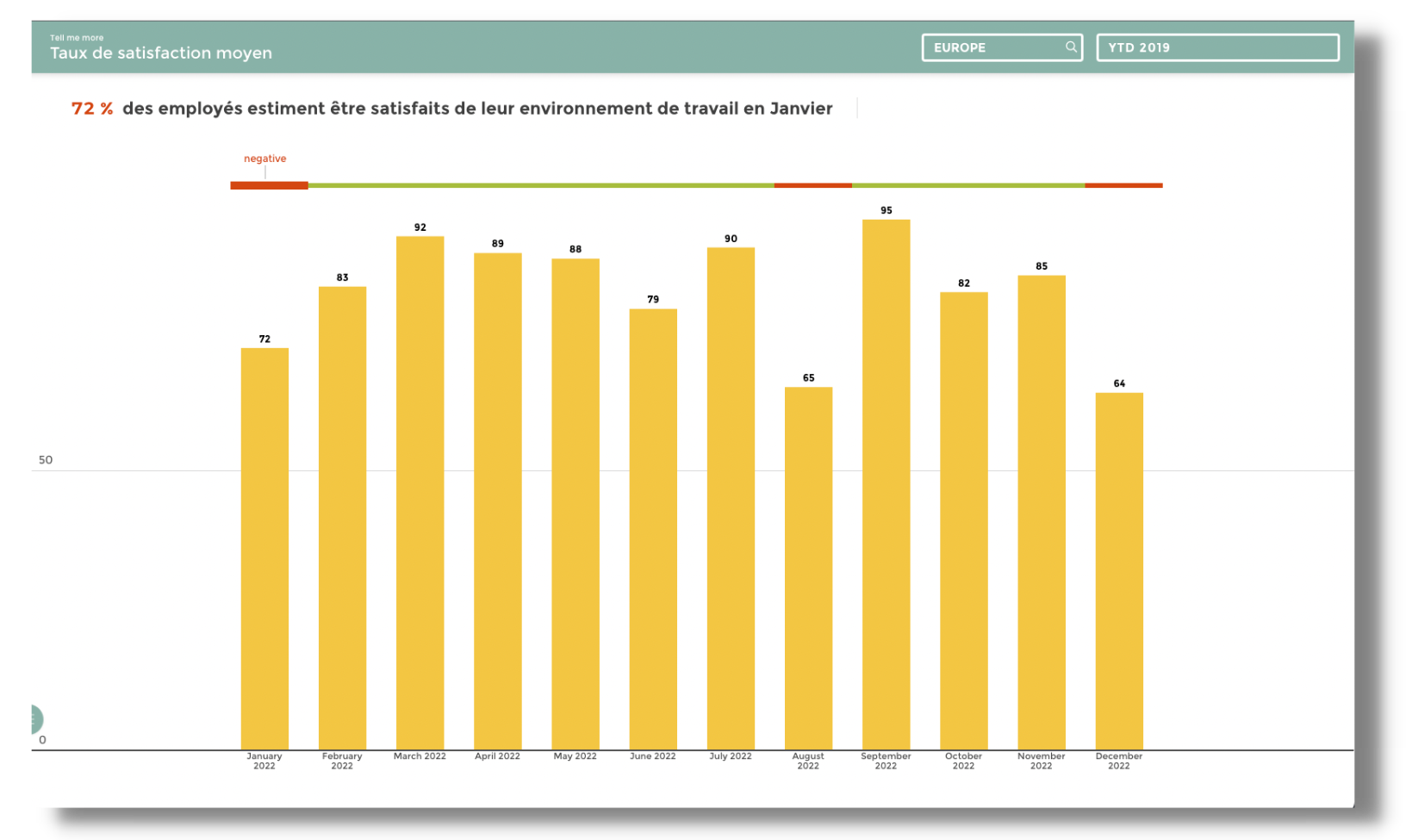
Task: Click the June 2022 axis label
Action: pyautogui.click(x=652, y=756)
